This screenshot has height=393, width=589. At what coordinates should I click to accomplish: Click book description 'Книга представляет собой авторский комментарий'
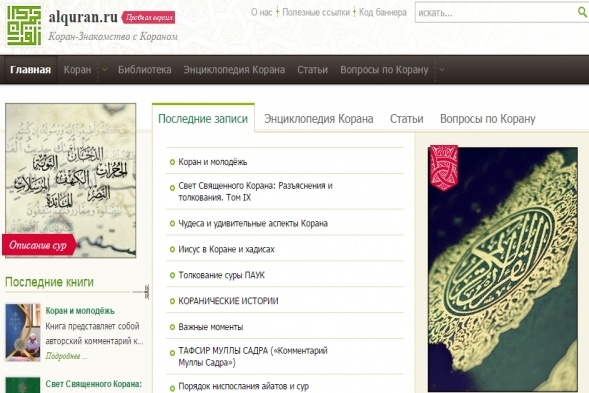click(x=94, y=334)
